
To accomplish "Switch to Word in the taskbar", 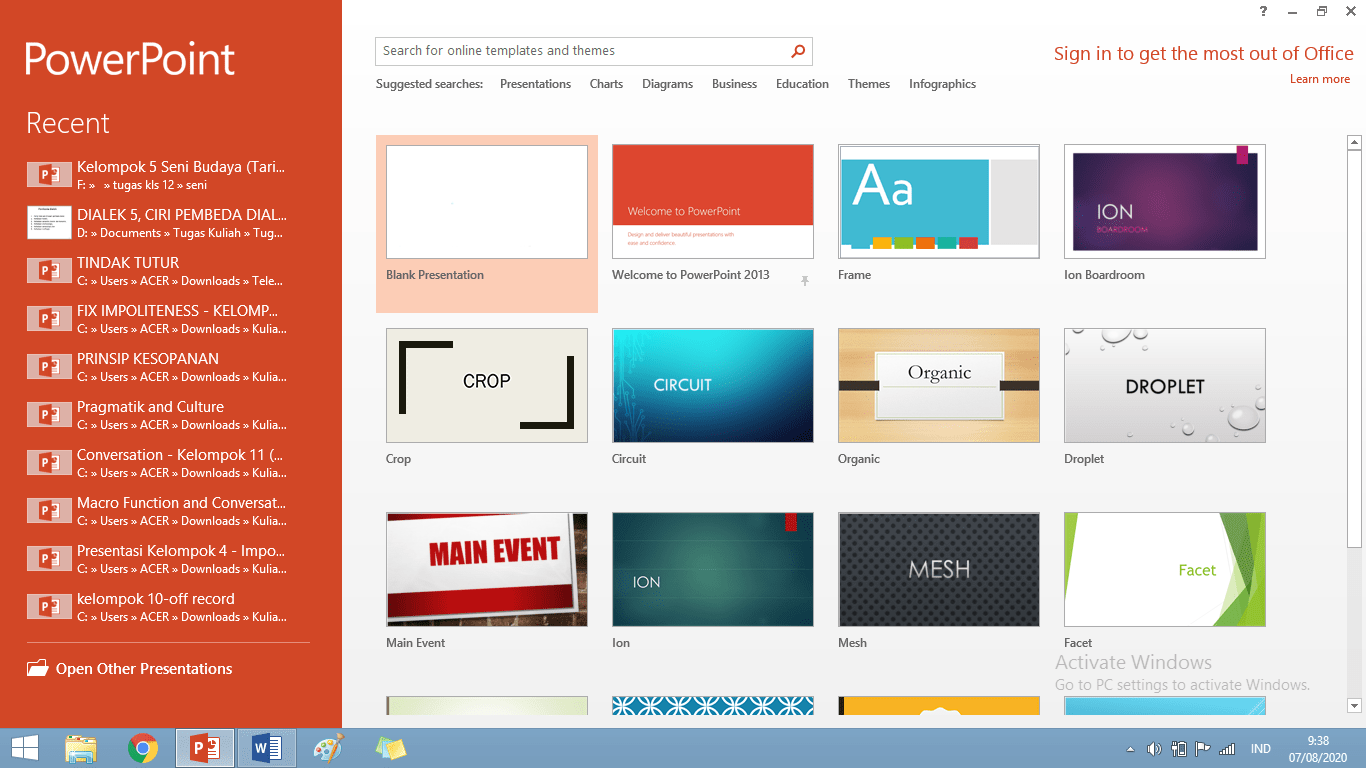I will pos(267,748).
